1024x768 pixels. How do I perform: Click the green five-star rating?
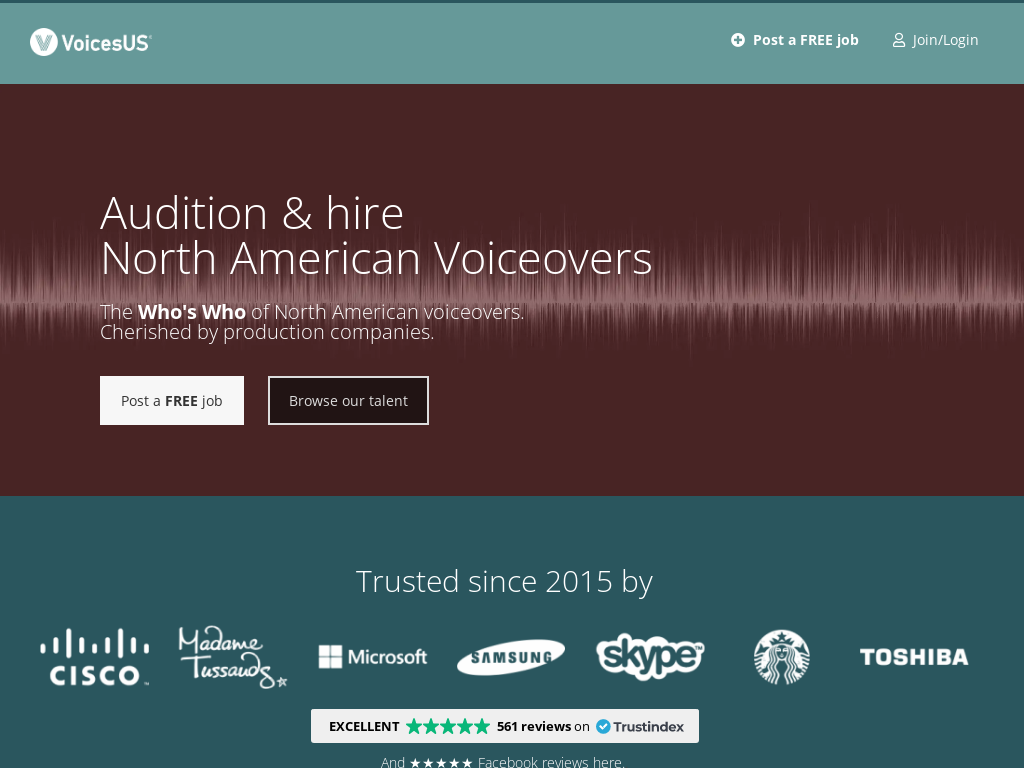[x=448, y=726]
